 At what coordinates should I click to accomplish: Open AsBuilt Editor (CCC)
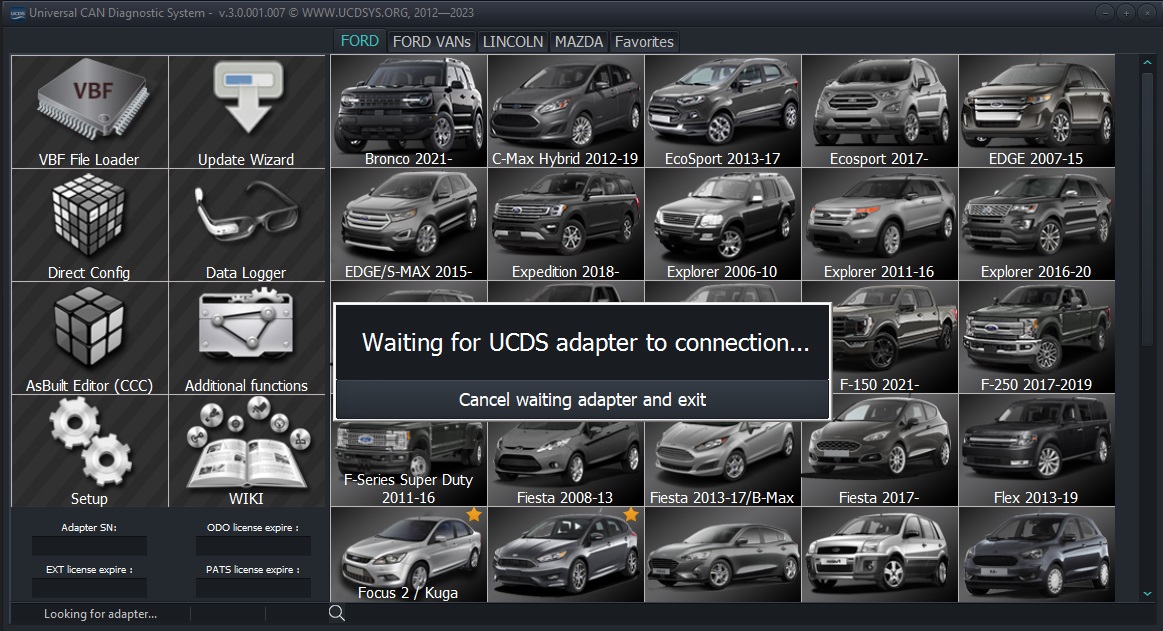pyautogui.click(x=89, y=338)
